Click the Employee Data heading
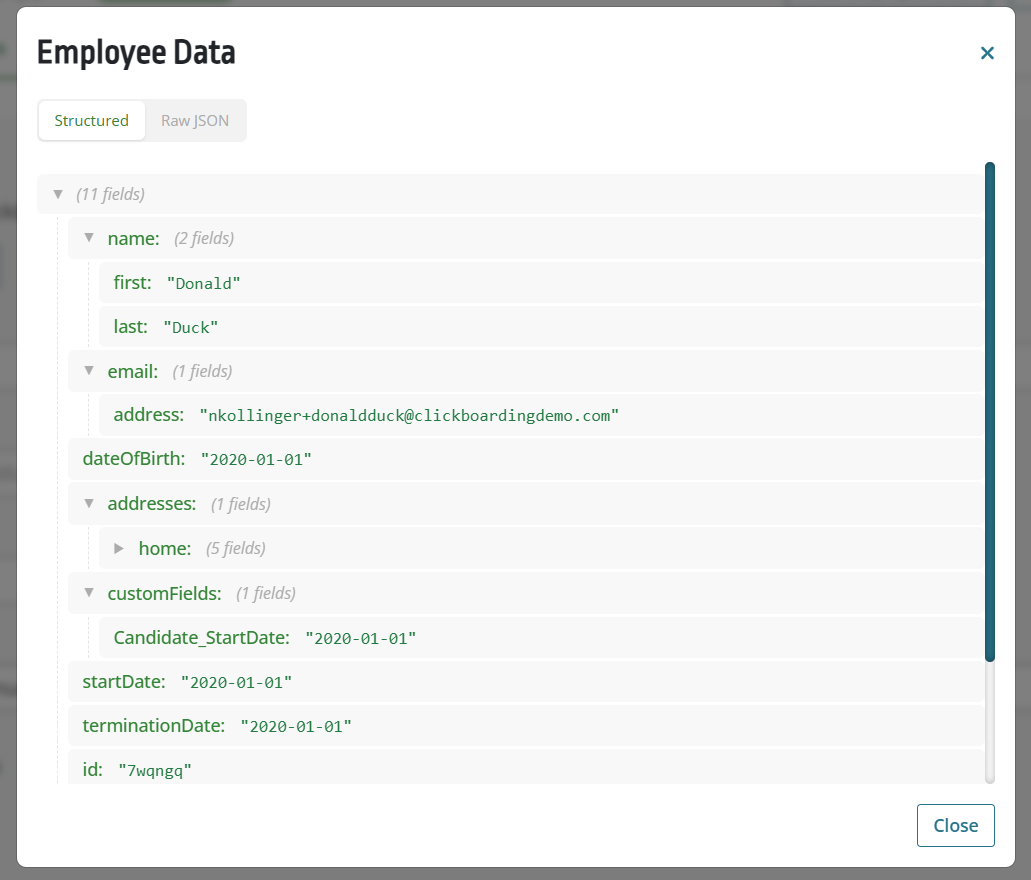This screenshot has height=880, width=1031. (136, 53)
